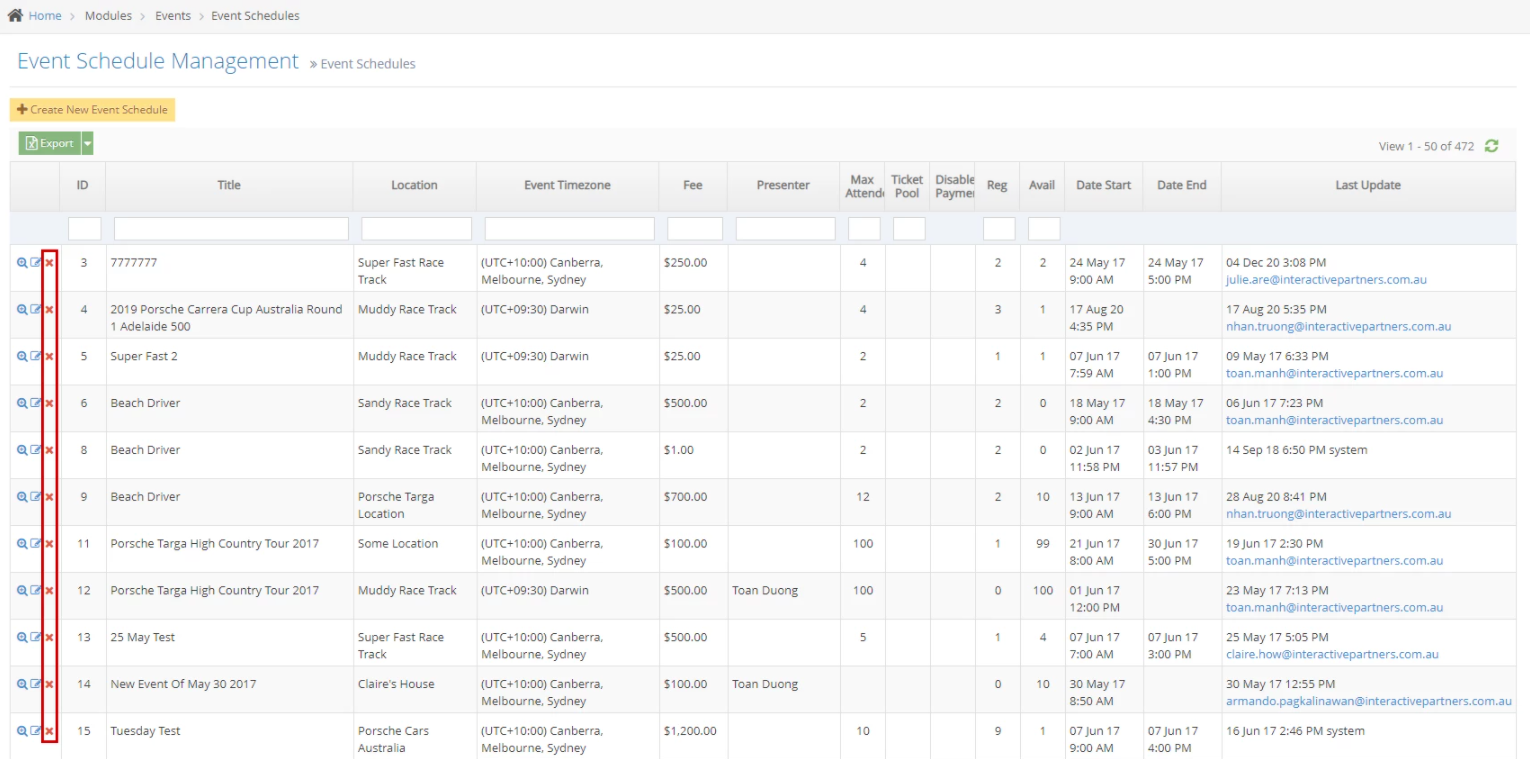Image resolution: width=1530 pixels, height=759 pixels.
Task: Open julie.are@interactivepartners.com.au email link
Action: click(x=1326, y=280)
